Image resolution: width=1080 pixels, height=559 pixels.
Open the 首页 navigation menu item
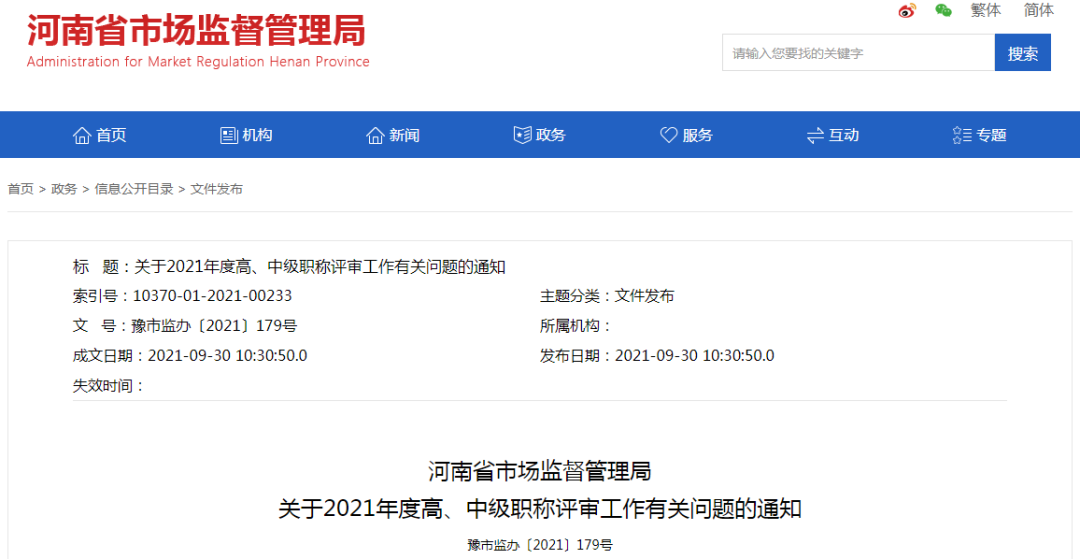[x=111, y=135]
